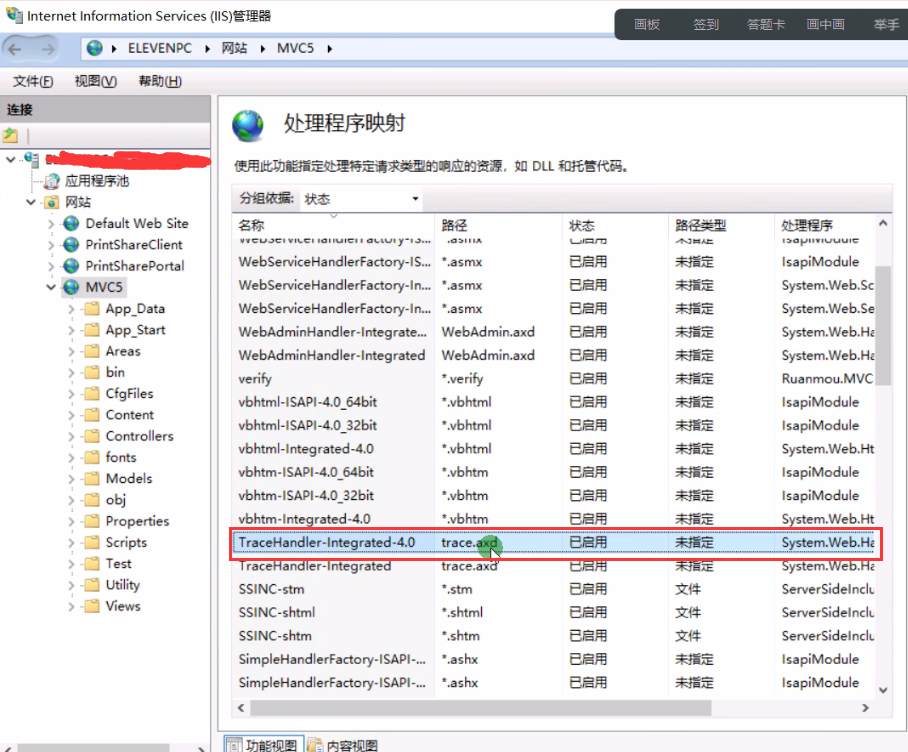This screenshot has width=908, height=752.
Task: Select the vbhtml-Integrated-4.0 row
Action: click(554, 449)
